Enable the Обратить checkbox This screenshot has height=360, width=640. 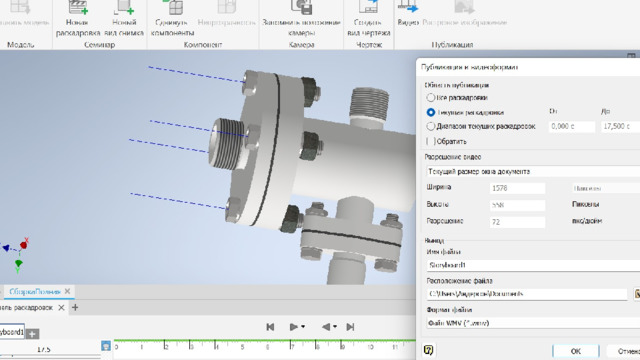tap(430, 141)
